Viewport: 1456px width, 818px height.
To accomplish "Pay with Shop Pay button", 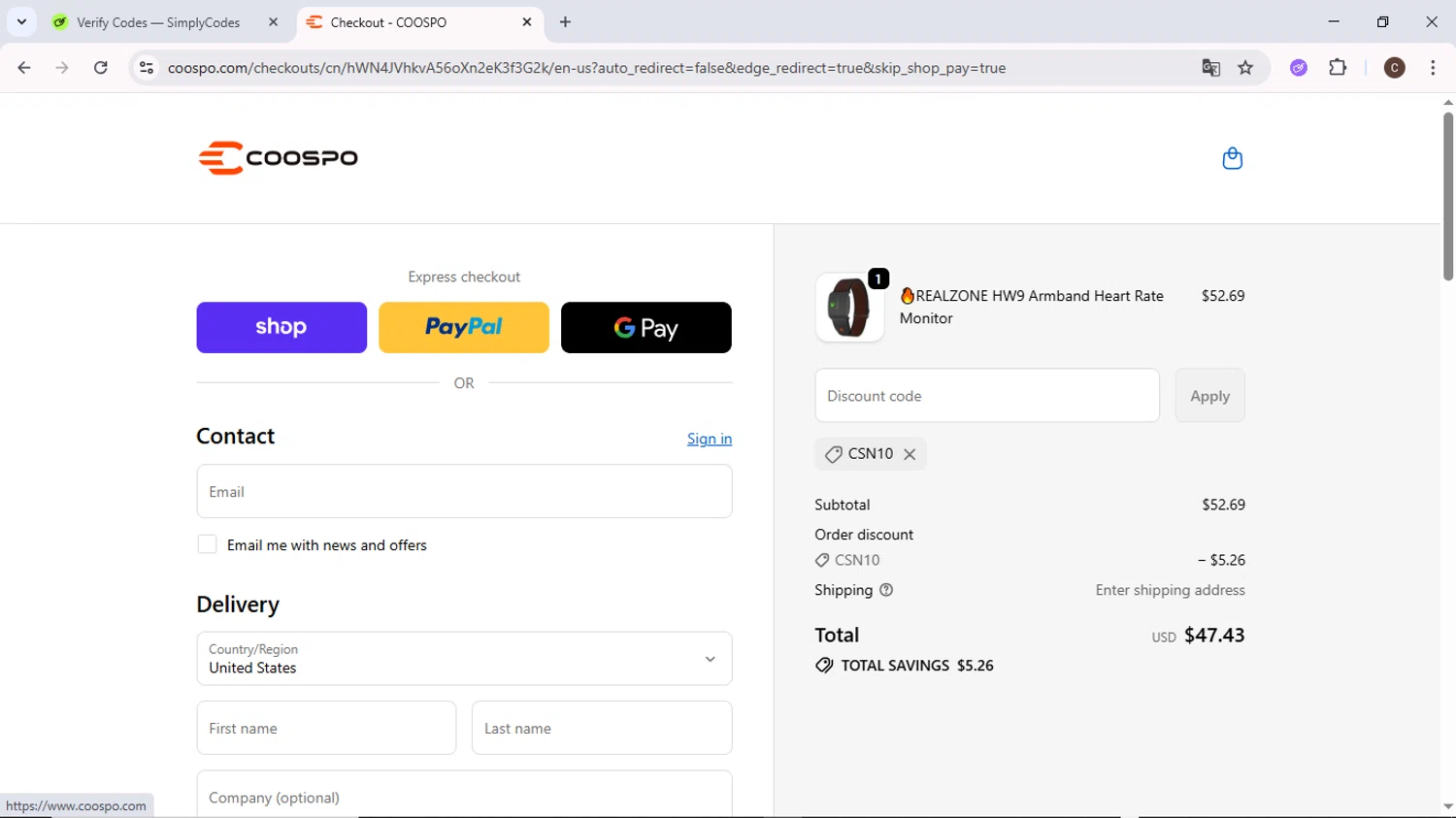I will coord(281,327).
